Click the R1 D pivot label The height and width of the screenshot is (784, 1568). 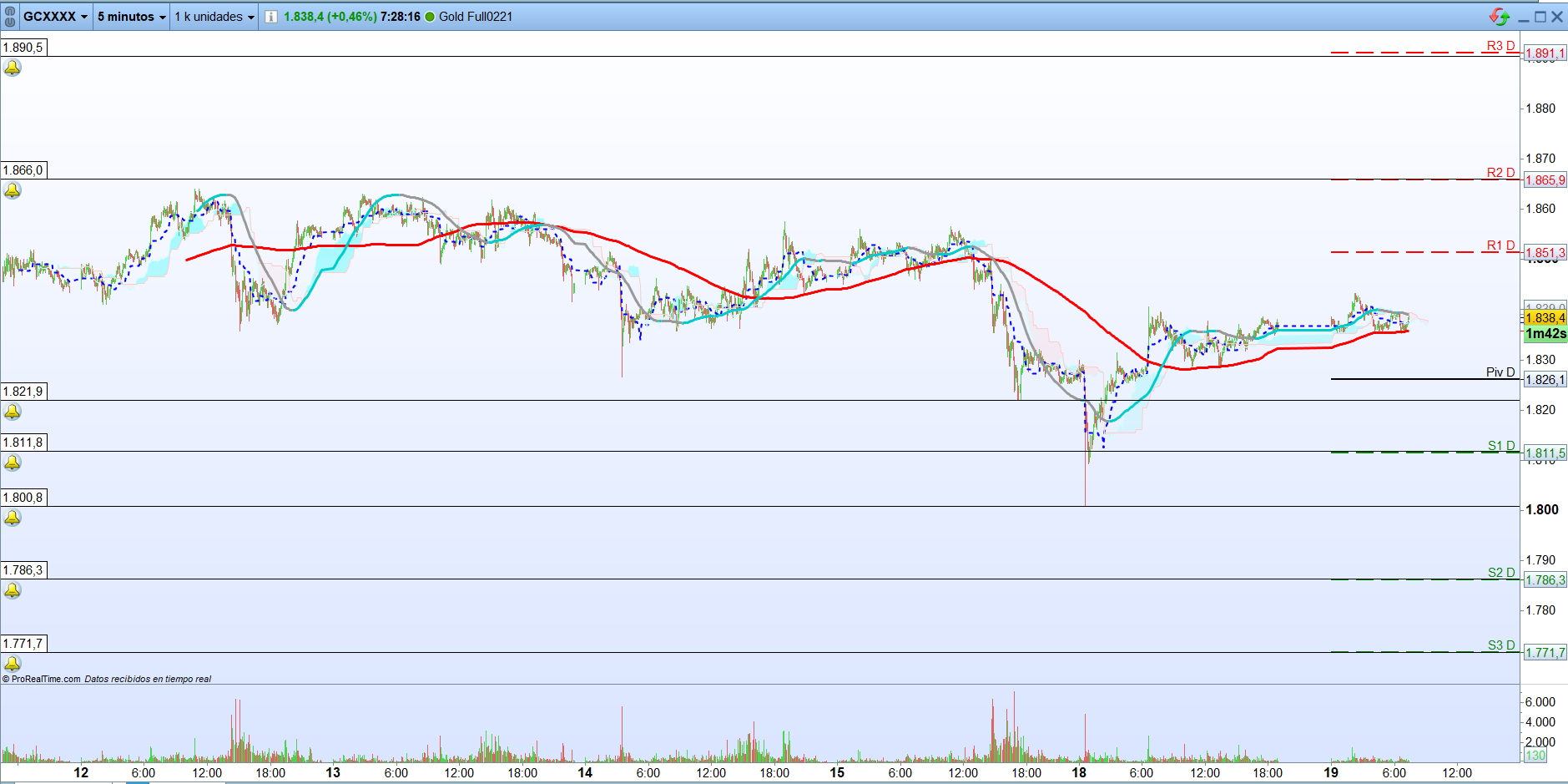click(x=1500, y=245)
